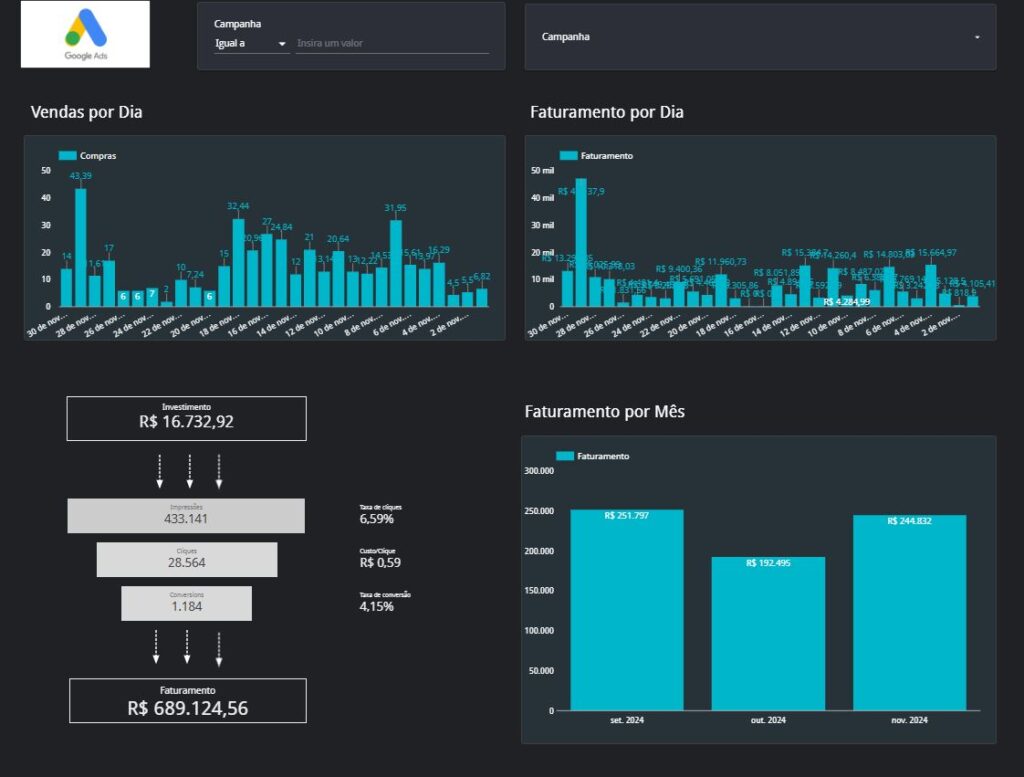Expand the Campanha dropdown selector

click(760, 37)
